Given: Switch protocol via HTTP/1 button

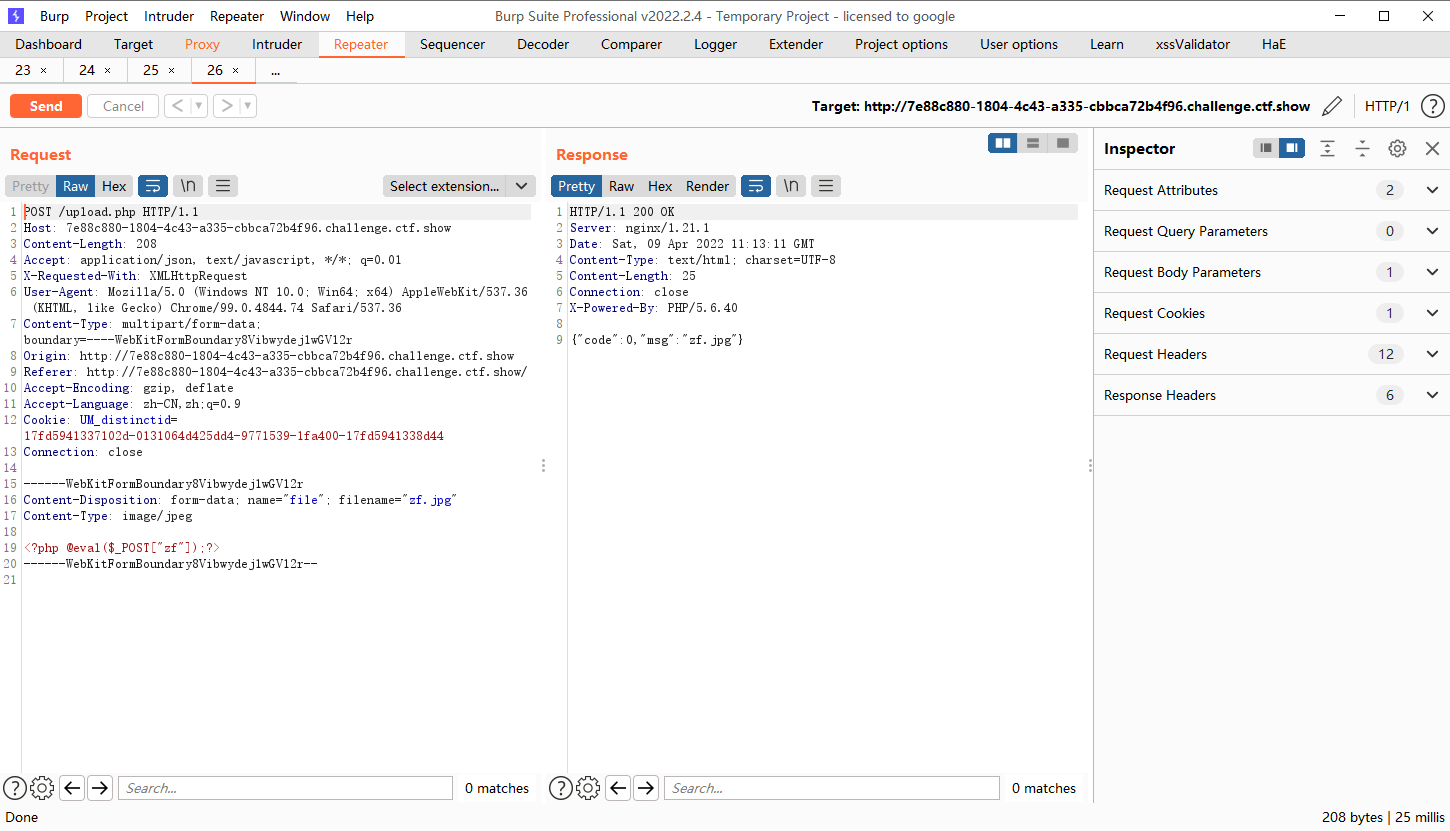Looking at the screenshot, I should point(1387,106).
